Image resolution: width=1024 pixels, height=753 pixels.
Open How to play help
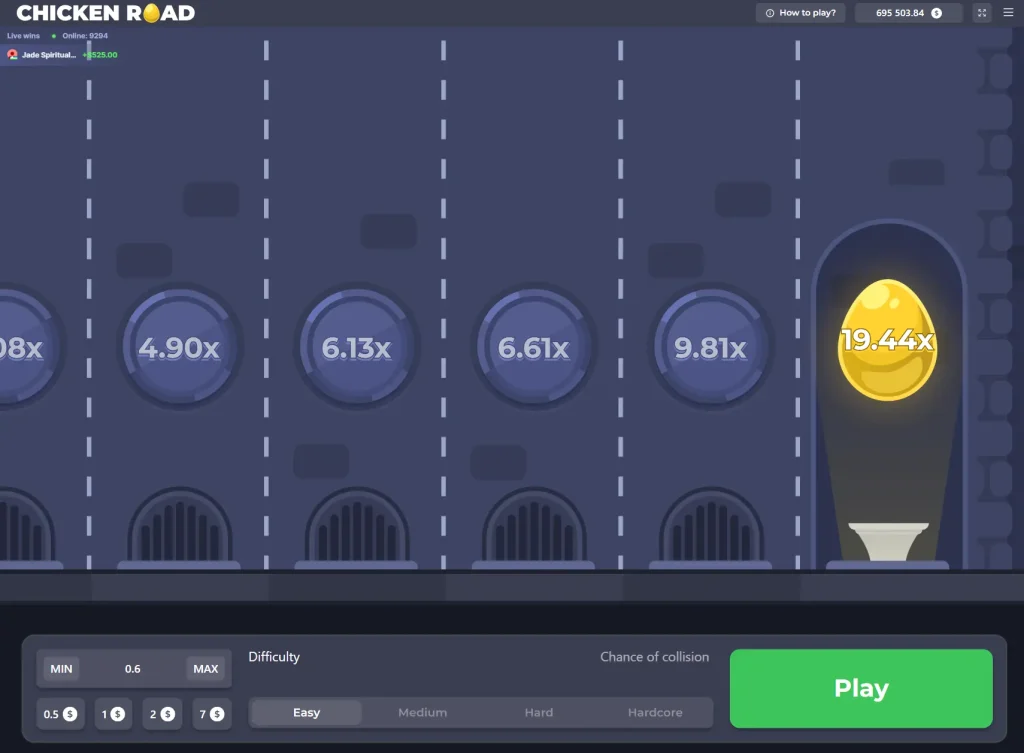coord(801,13)
